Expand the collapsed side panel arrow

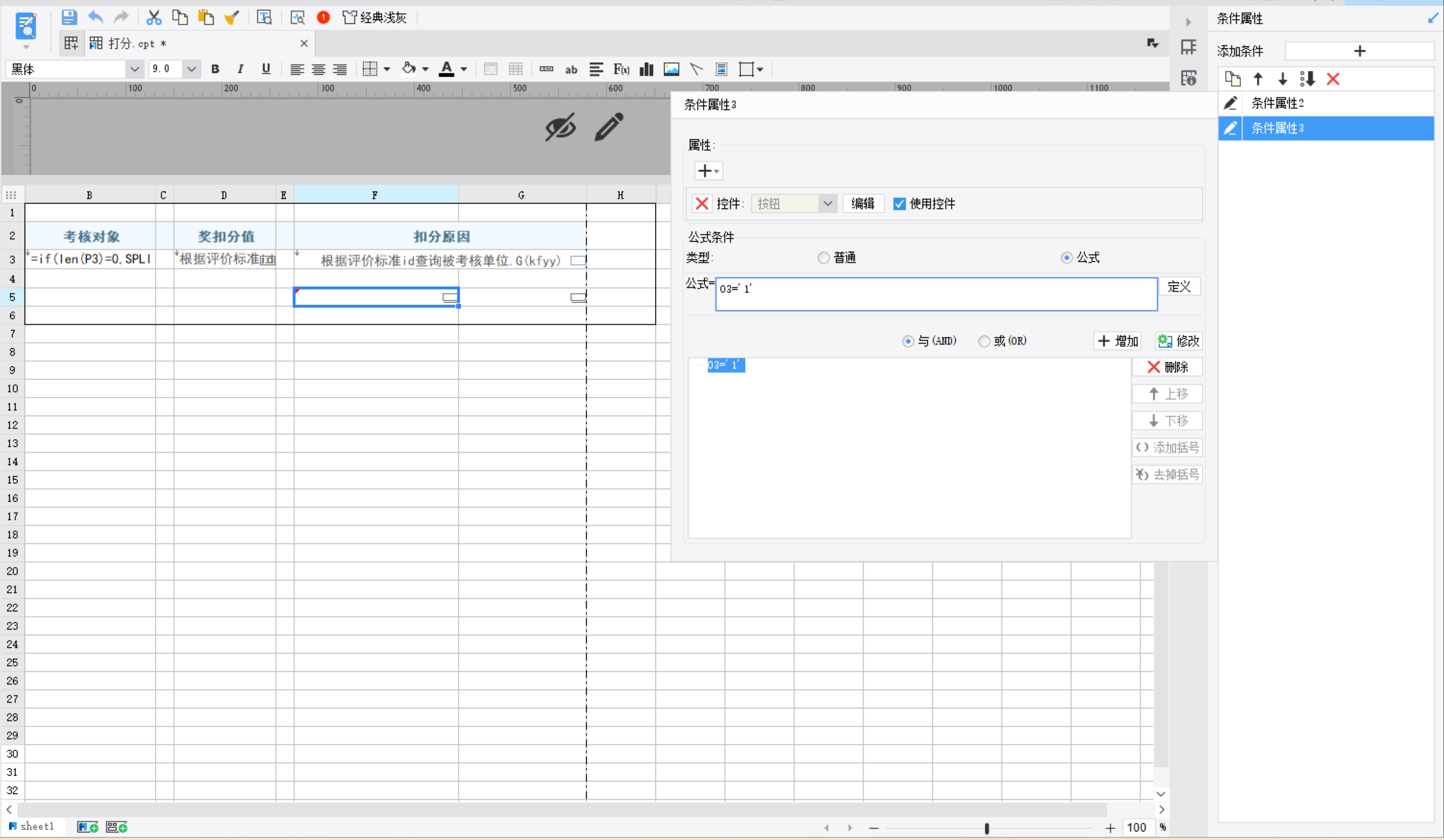pyautogui.click(x=1188, y=22)
